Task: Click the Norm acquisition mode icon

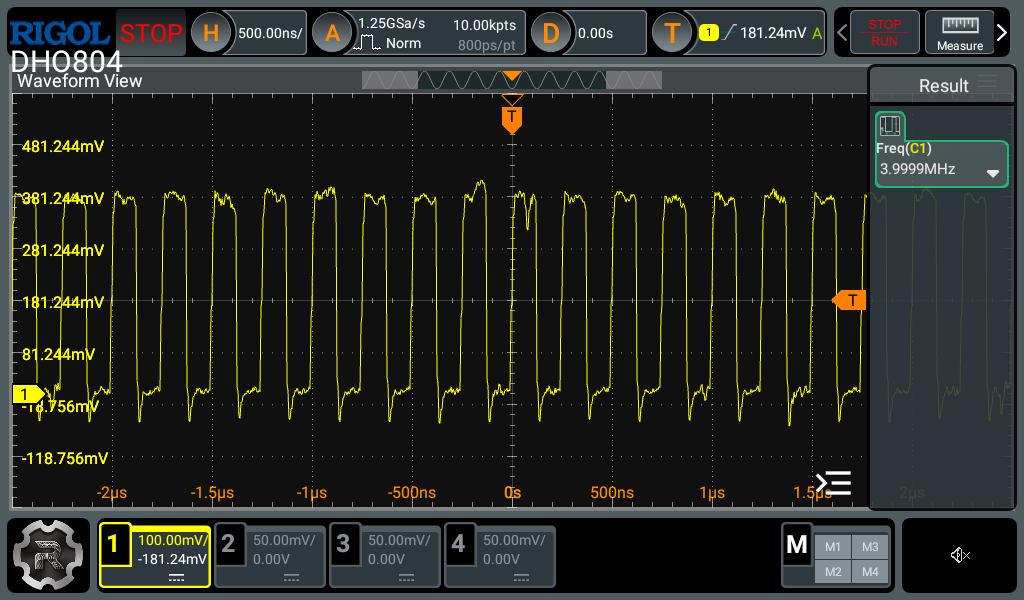Action: [x=367, y=43]
